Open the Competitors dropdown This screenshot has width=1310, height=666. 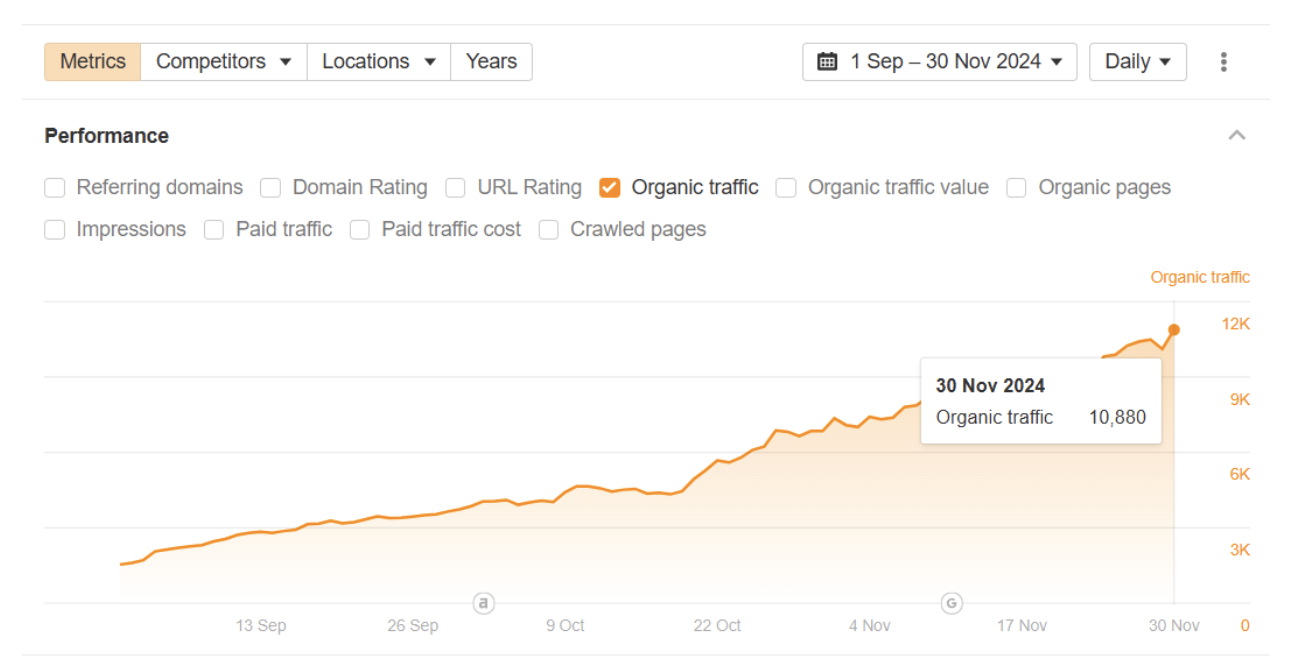tap(224, 62)
